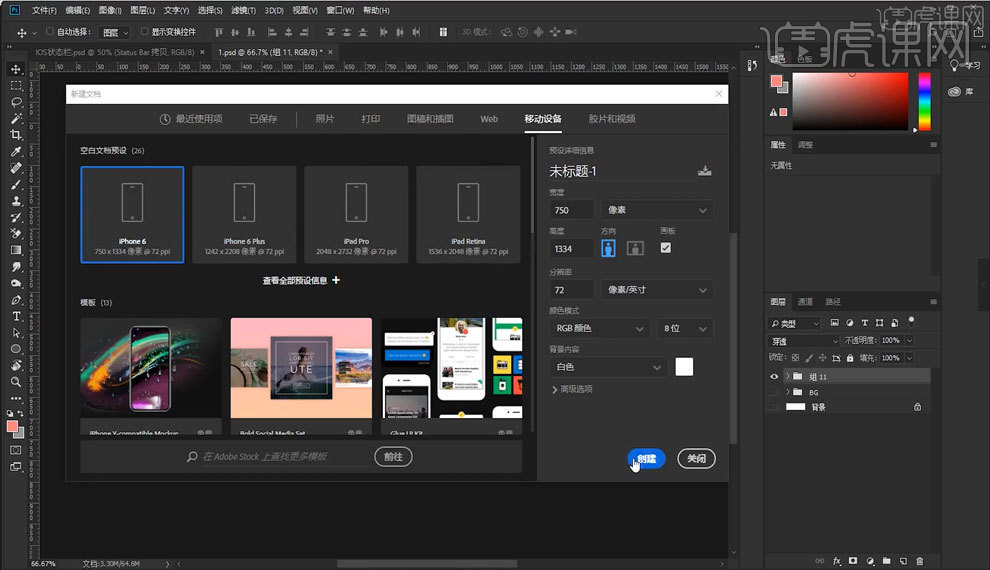Choose landscape orientation icon
The image size is (990, 570).
(635, 248)
